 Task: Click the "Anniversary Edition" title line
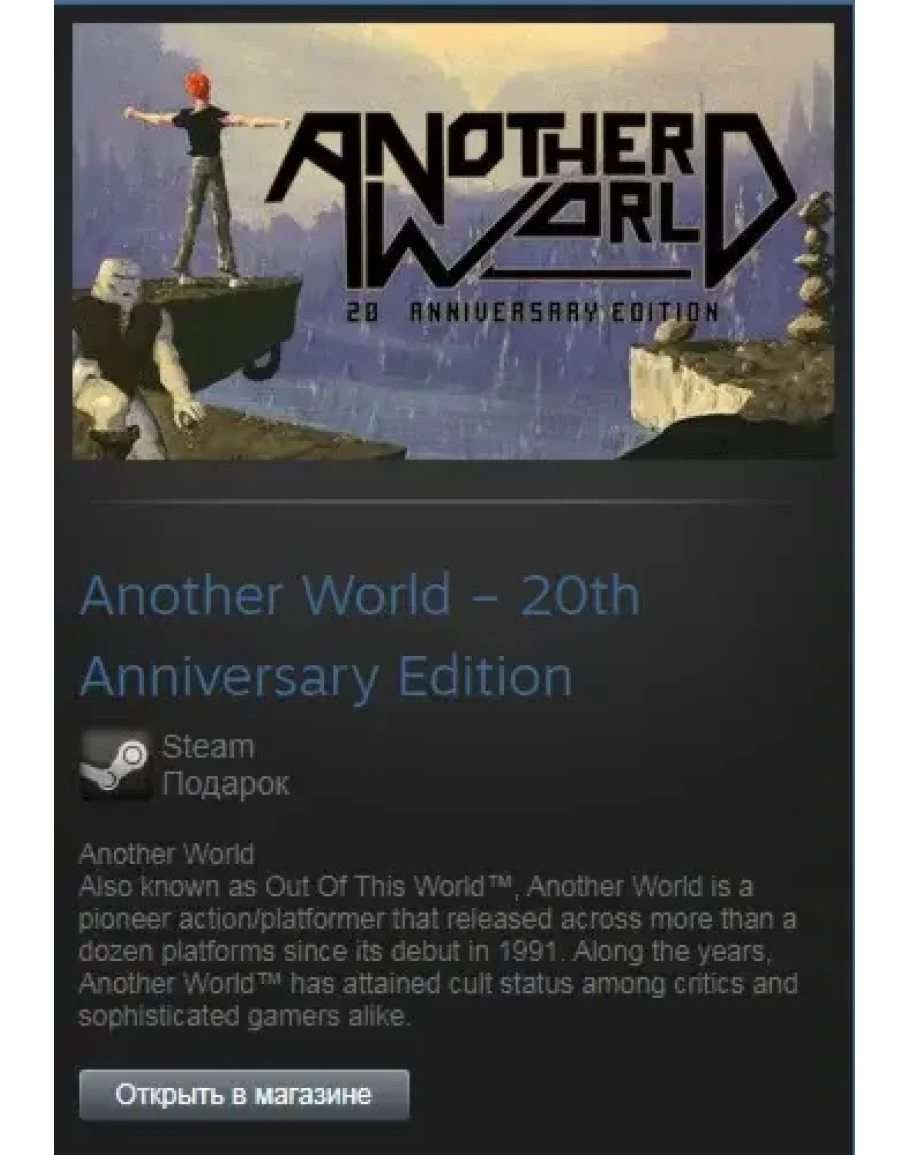[326, 676]
